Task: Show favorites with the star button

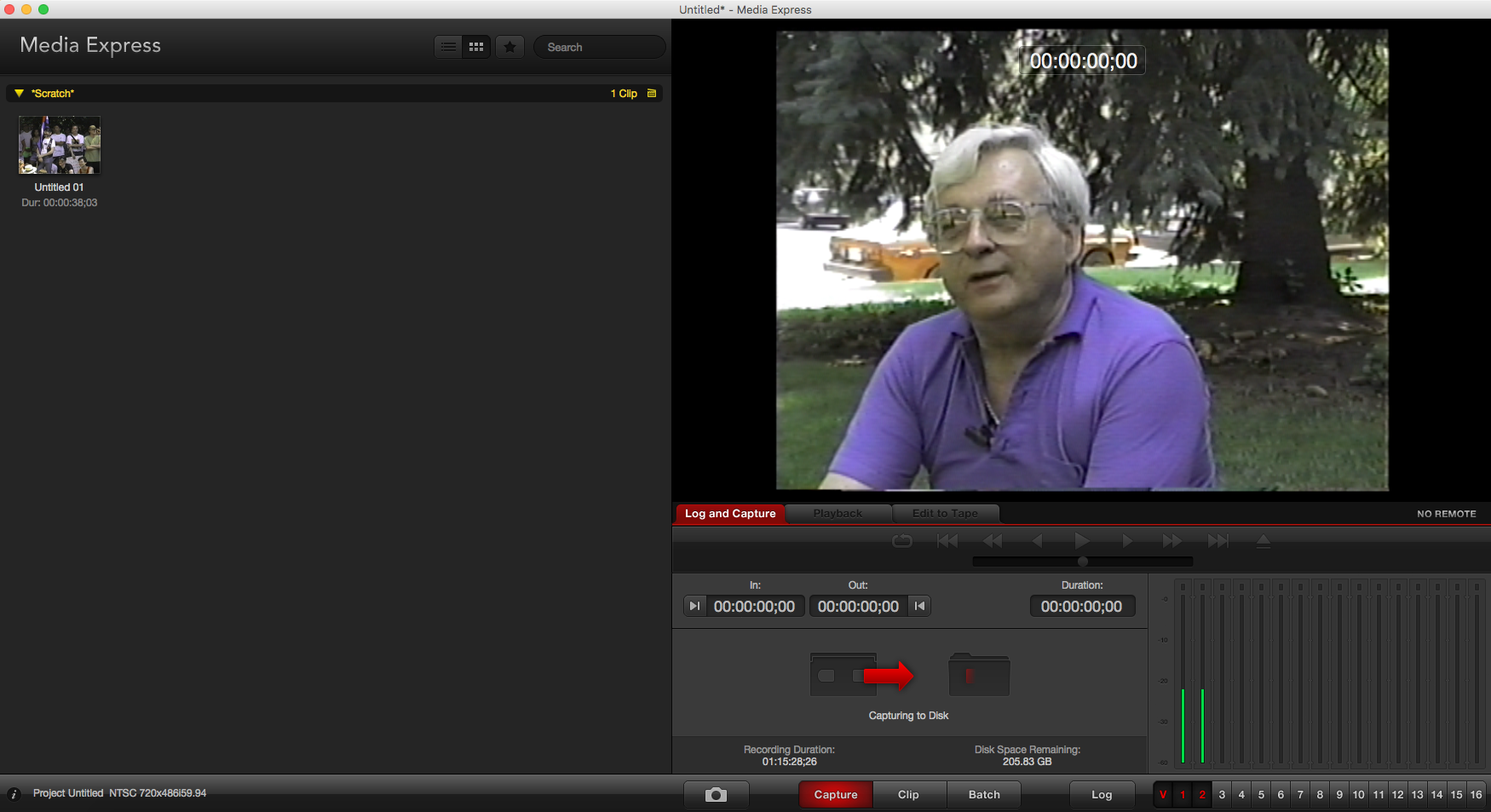Action: pyautogui.click(x=509, y=47)
